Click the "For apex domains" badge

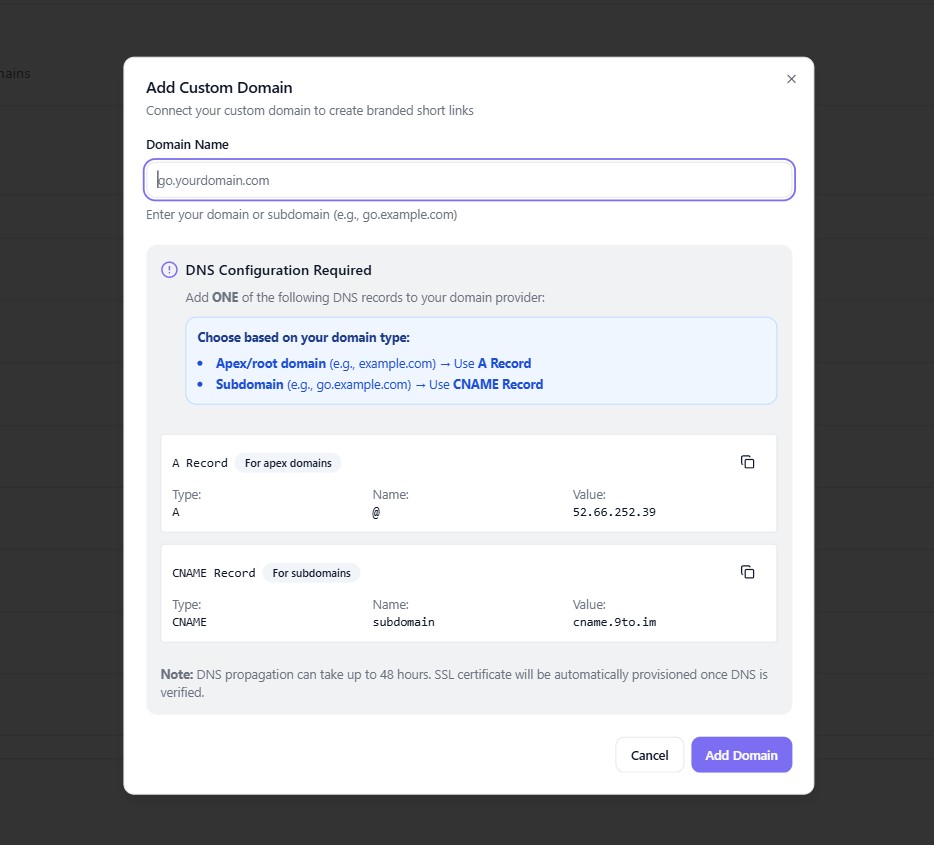click(x=288, y=463)
